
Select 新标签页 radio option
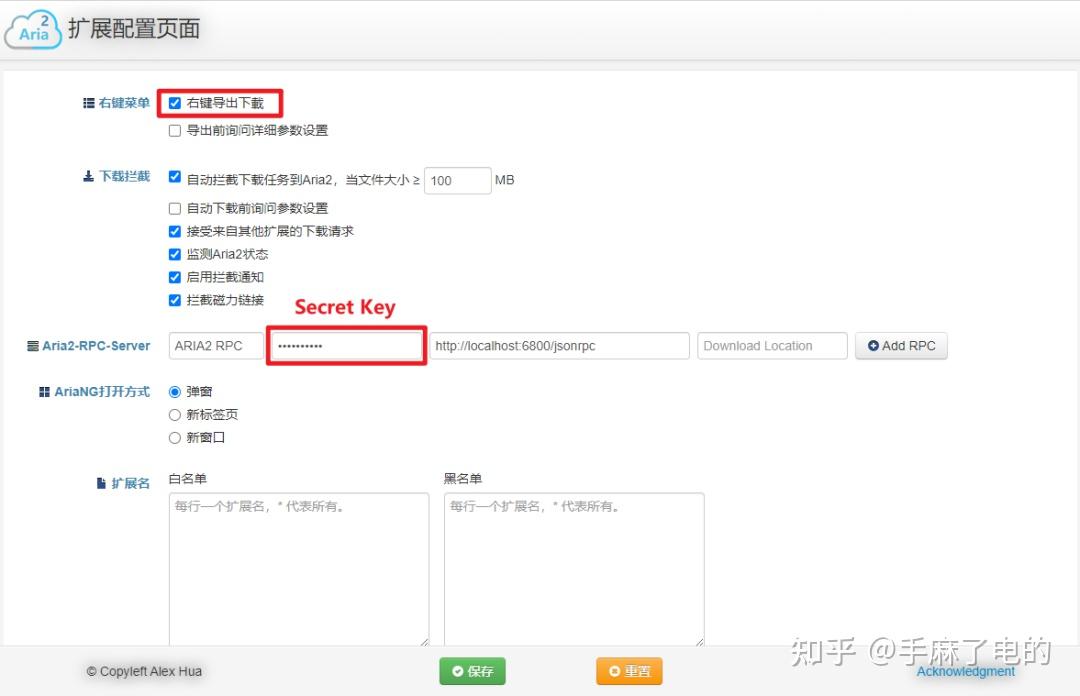pos(175,415)
